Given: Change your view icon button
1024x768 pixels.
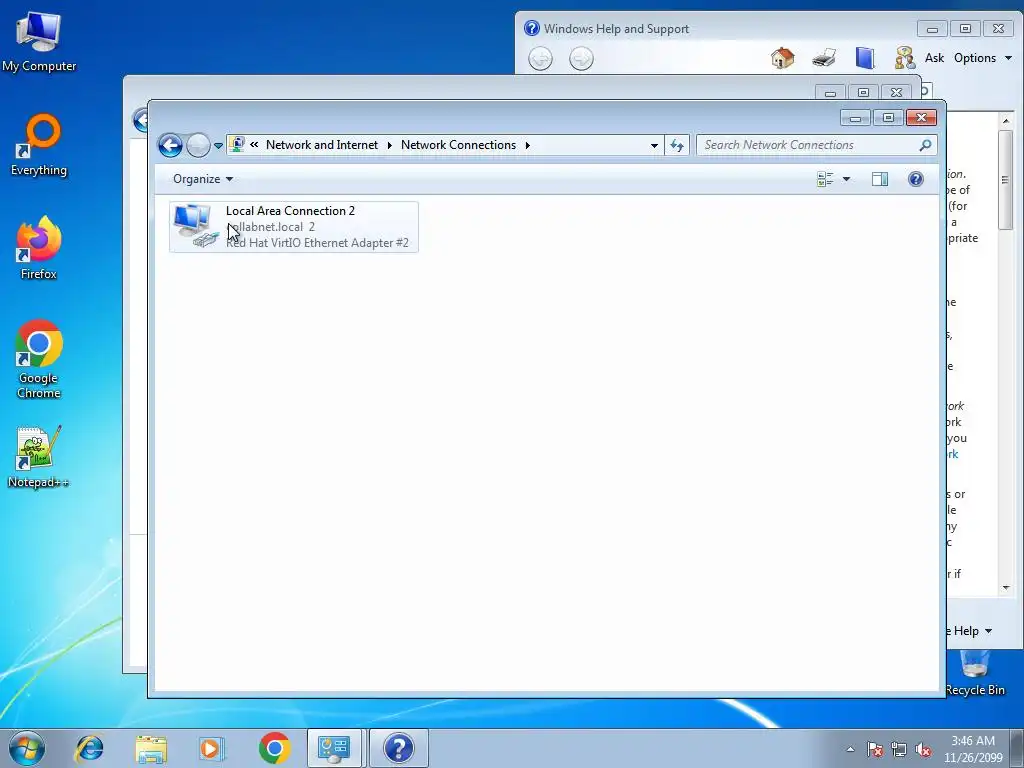Looking at the screenshot, I should tap(825, 179).
